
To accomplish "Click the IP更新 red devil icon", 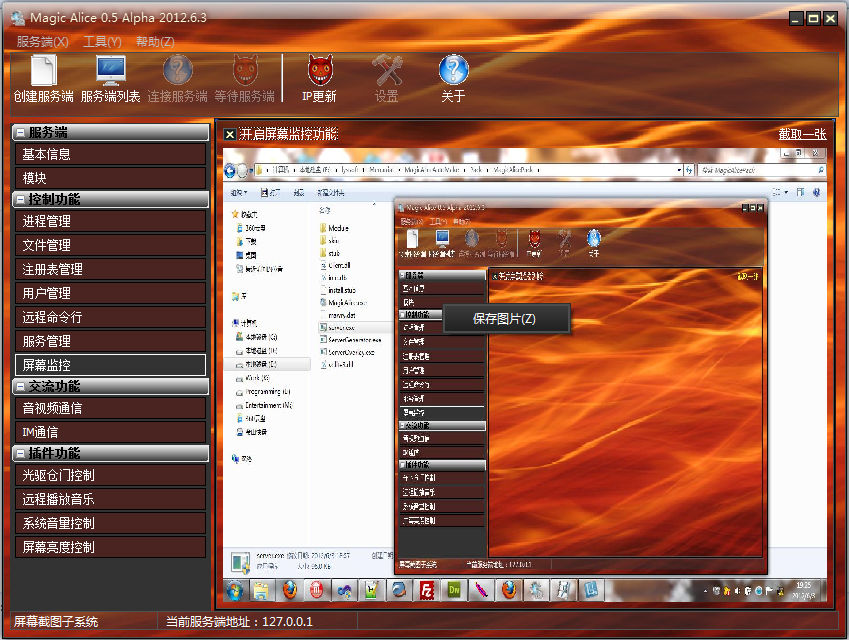I will [x=320, y=70].
